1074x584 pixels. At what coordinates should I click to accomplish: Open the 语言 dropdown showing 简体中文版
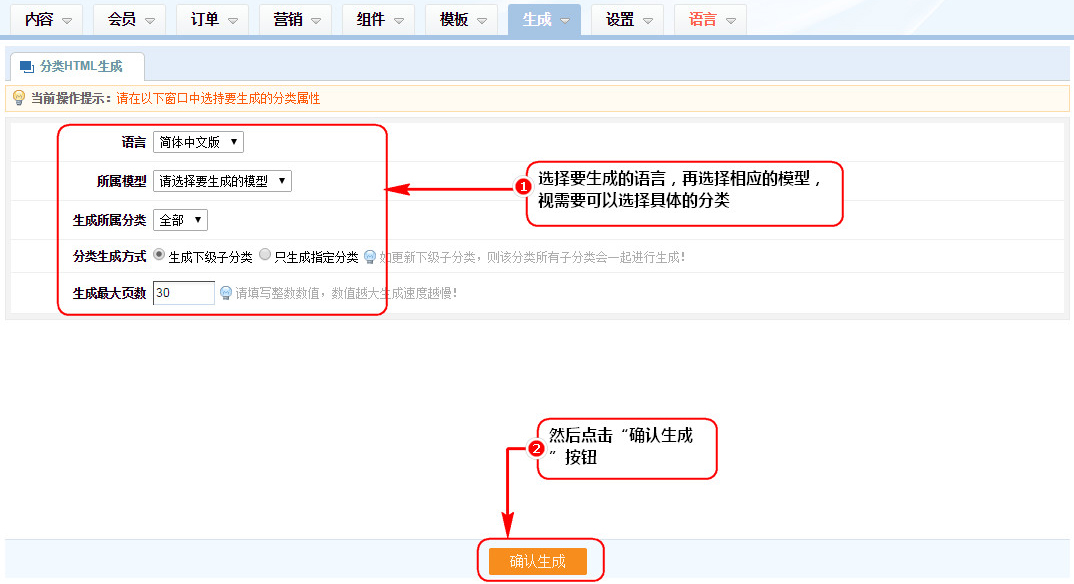coord(198,142)
